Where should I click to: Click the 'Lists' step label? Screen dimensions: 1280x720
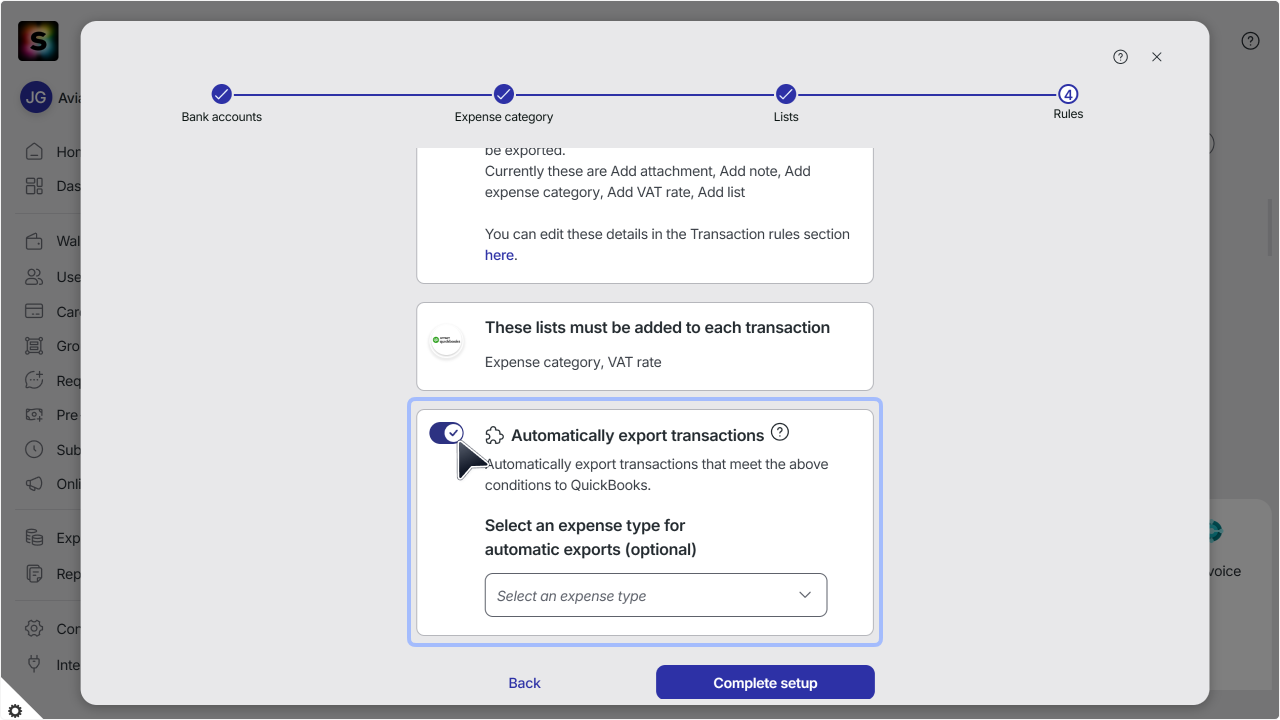pyautogui.click(x=786, y=117)
